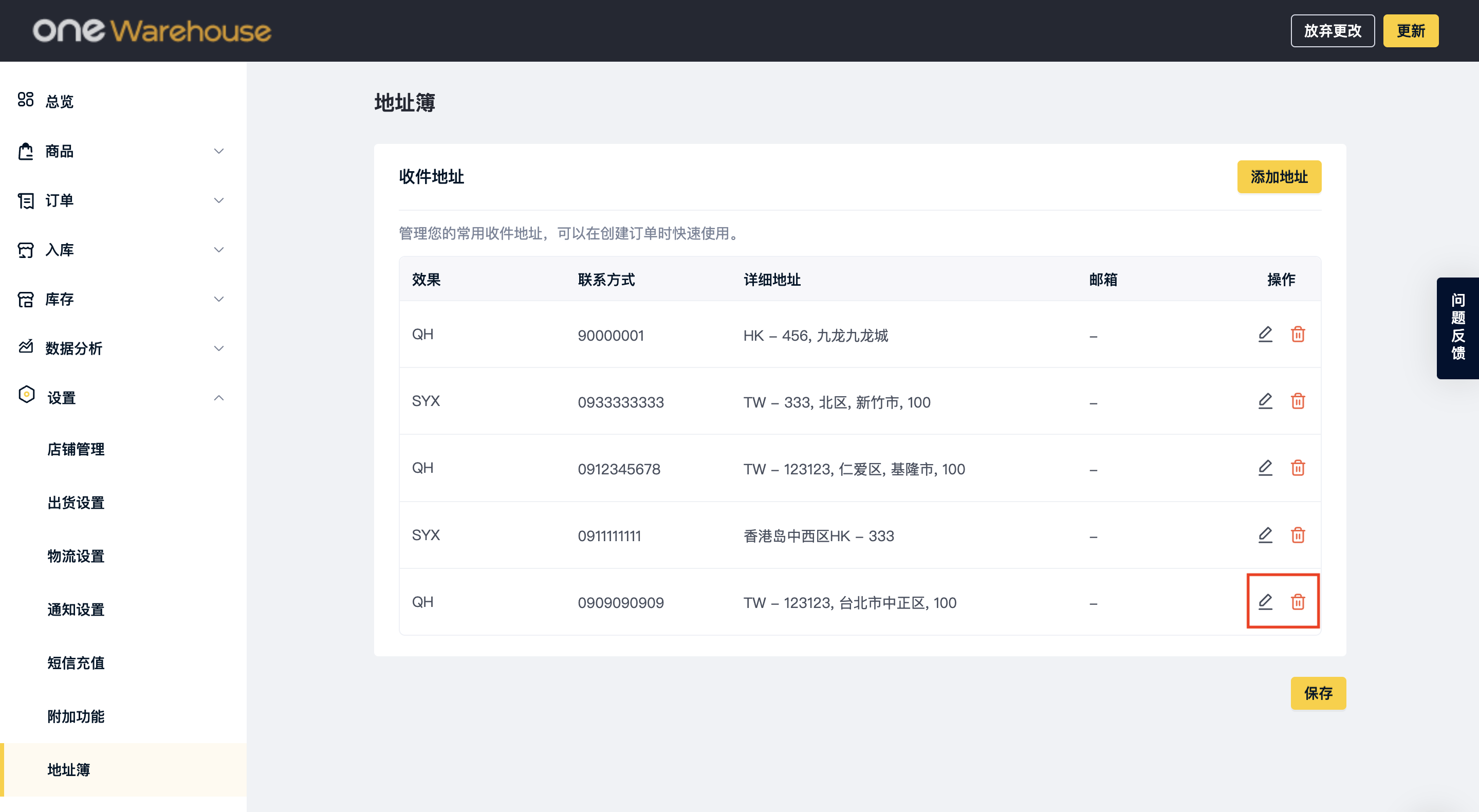Delete the QH address with phone 0912345678

(x=1299, y=468)
